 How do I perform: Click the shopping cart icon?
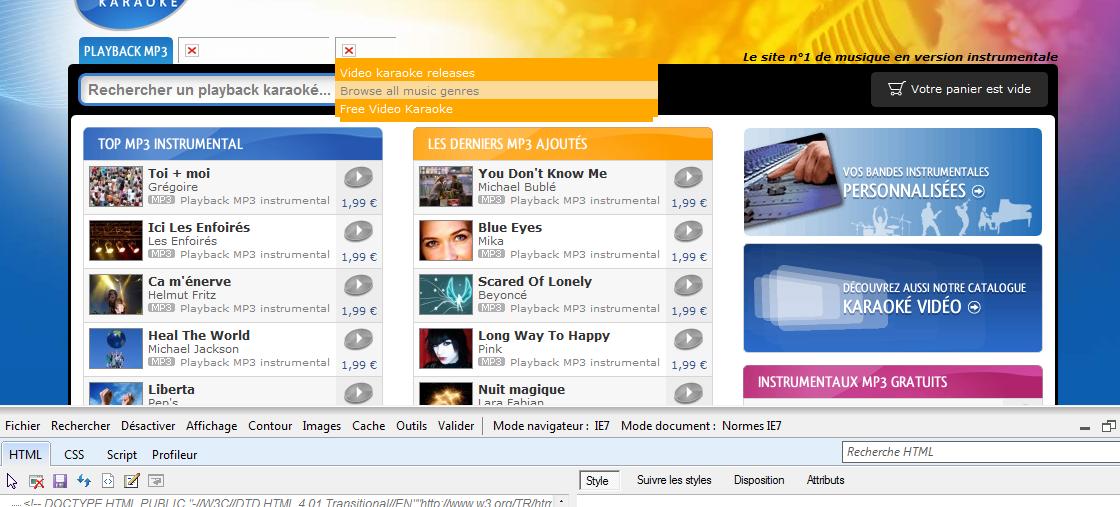(x=896, y=89)
